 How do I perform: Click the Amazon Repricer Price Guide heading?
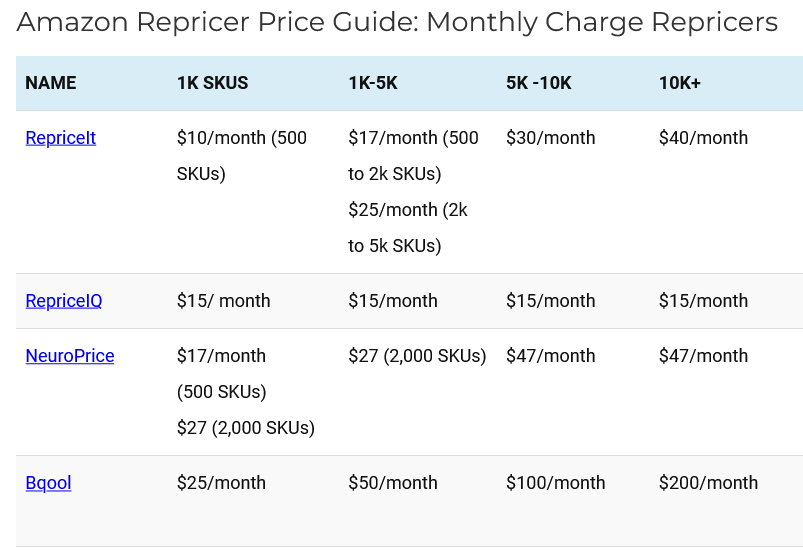397,22
